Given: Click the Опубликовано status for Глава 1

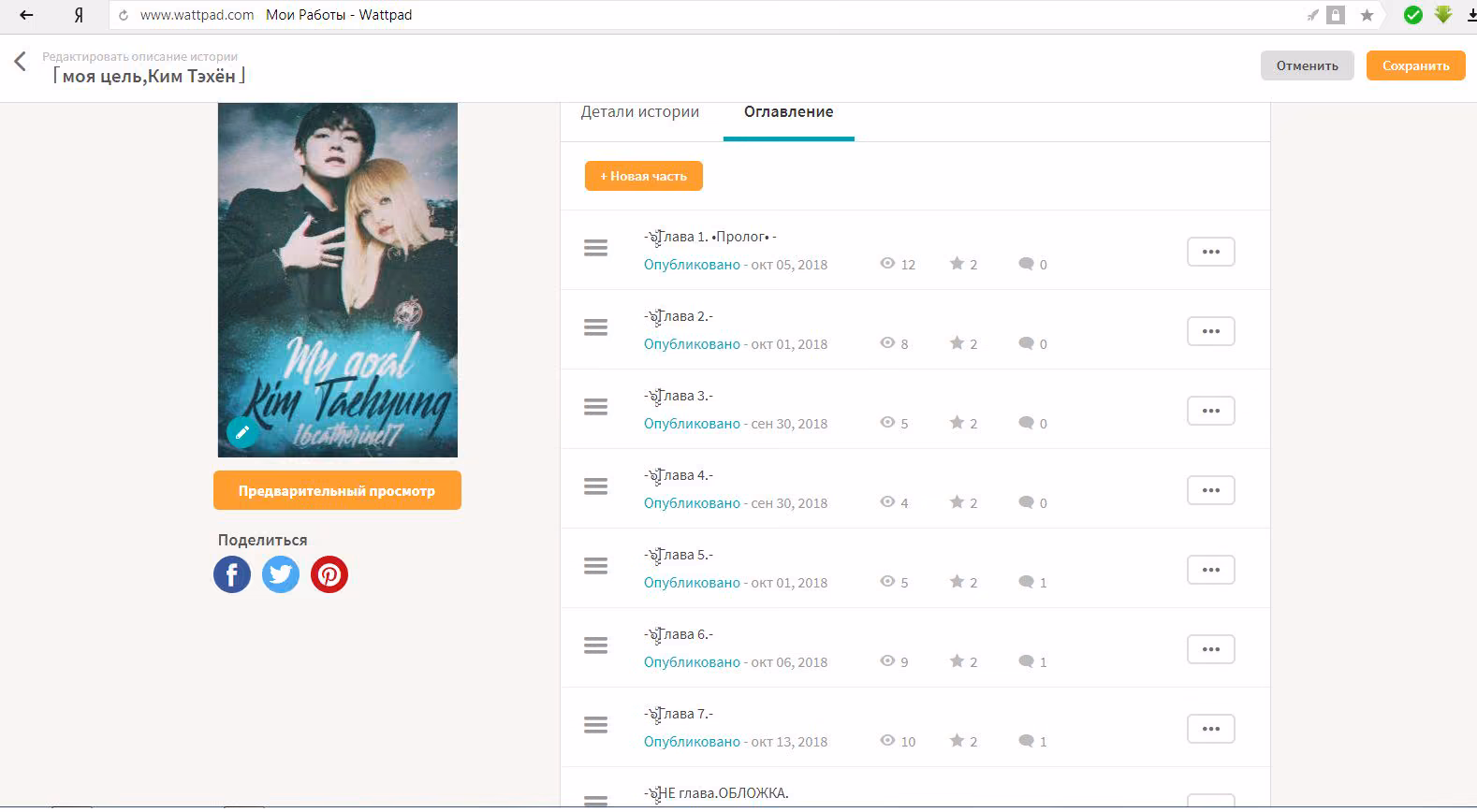Looking at the screenshot, I should [x=692, y=265].
